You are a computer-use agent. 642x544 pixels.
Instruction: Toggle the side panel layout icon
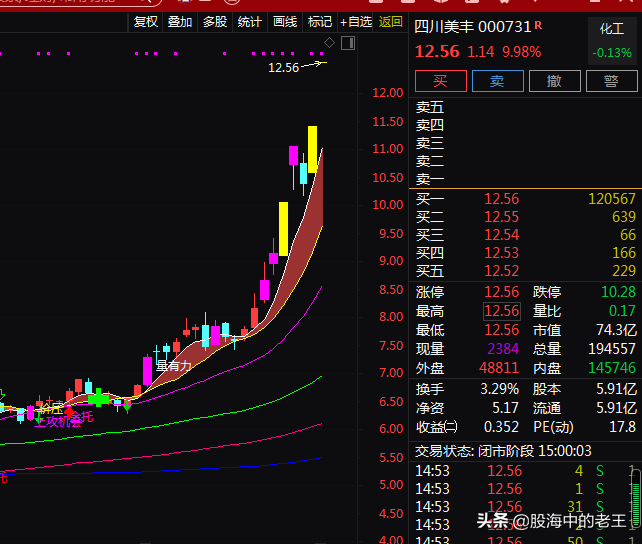click(x=348, y=43)
